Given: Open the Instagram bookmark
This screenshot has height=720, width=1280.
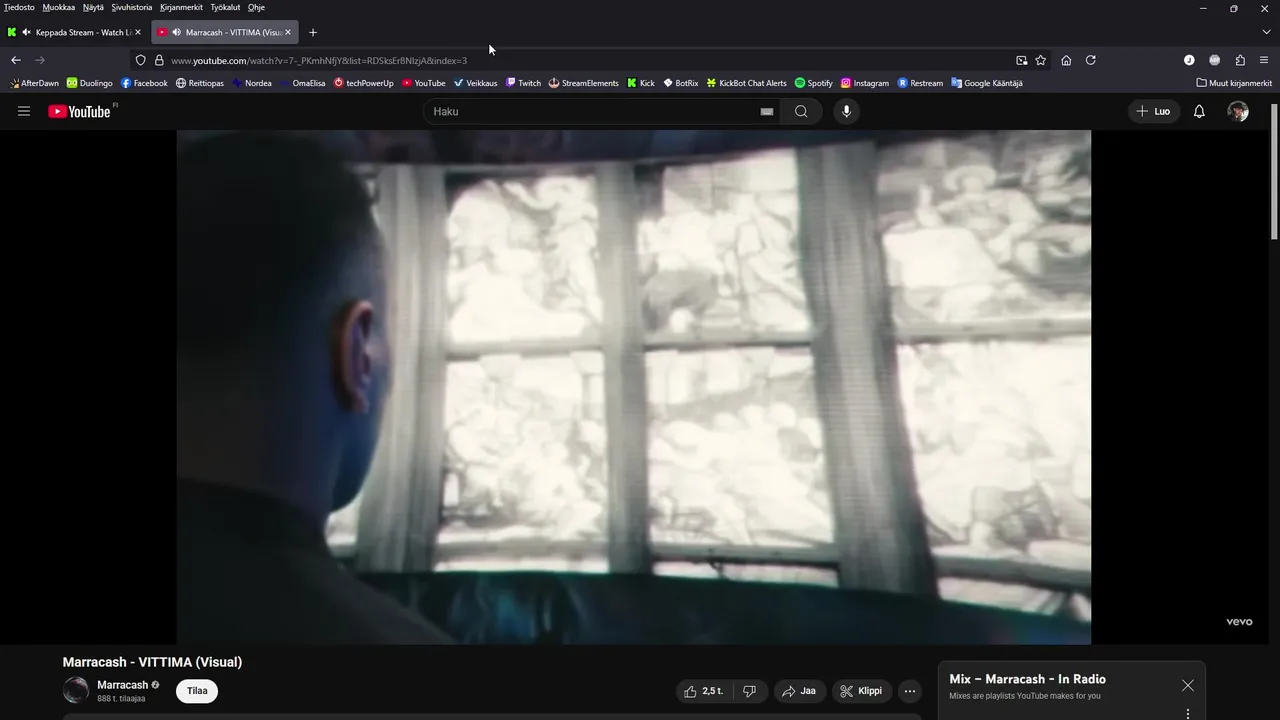Looking at the screenshot, I should coord(864,83).
